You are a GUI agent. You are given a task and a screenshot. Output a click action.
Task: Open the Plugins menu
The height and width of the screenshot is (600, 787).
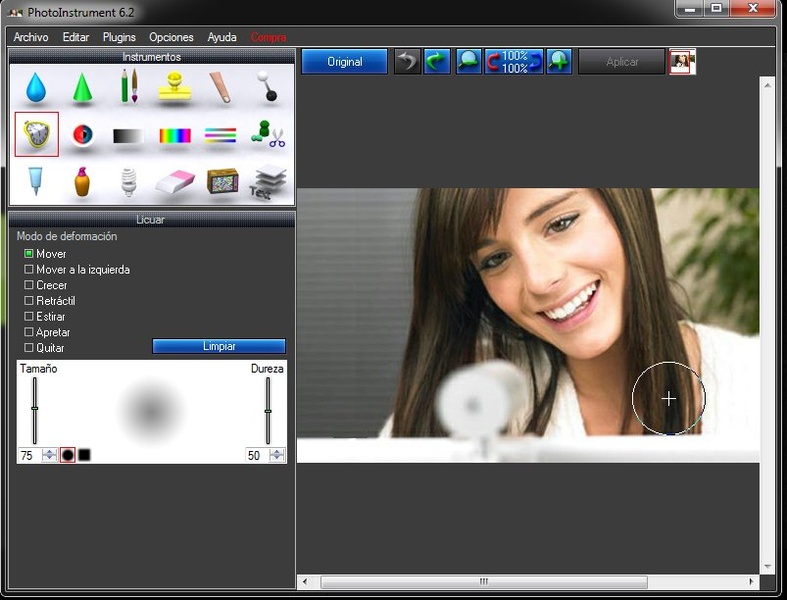point(119,37)
